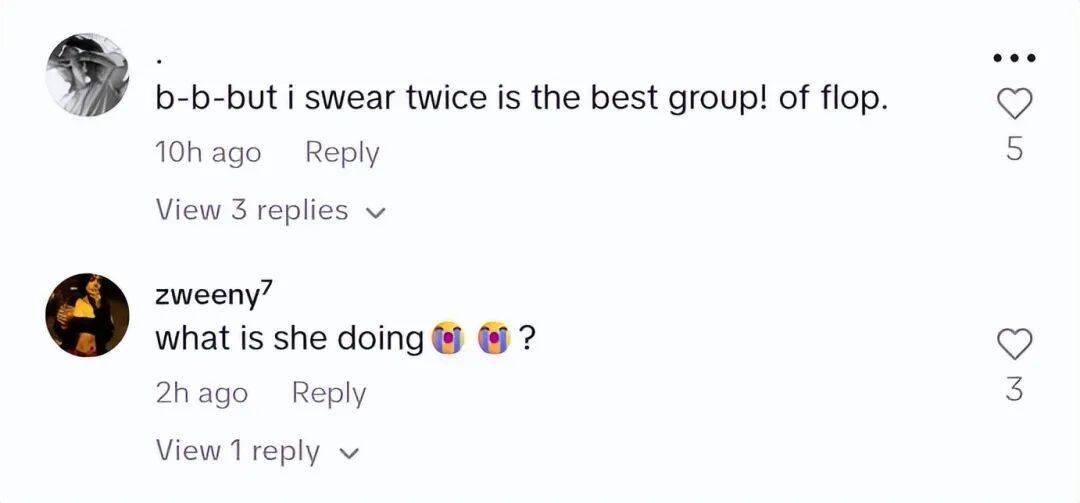This screenshot has height=503, width=1080.
Task: Open the three-dot more options menu
Action: point(1014,57)
